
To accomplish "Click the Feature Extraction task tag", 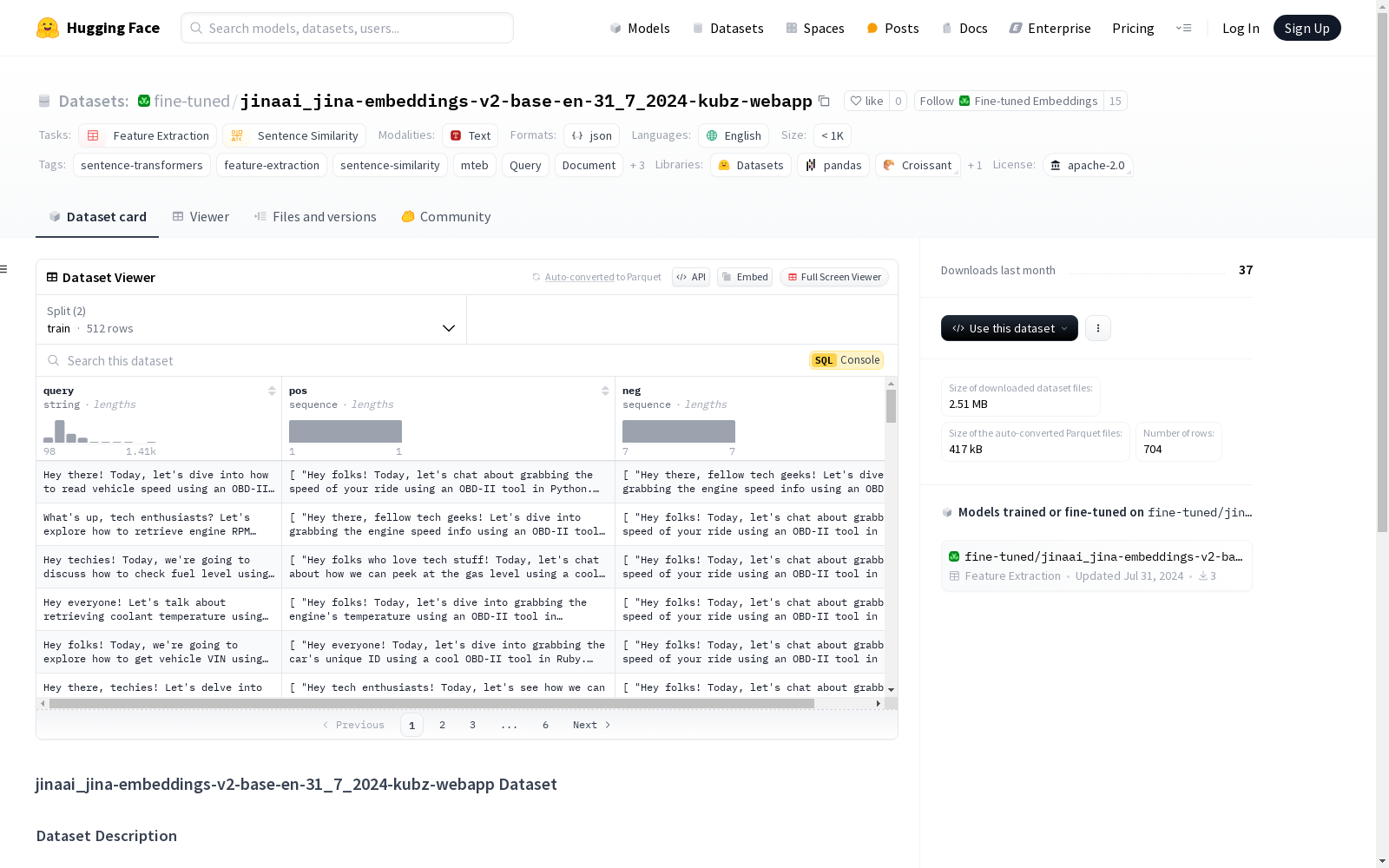I will [x=148, y=135].
